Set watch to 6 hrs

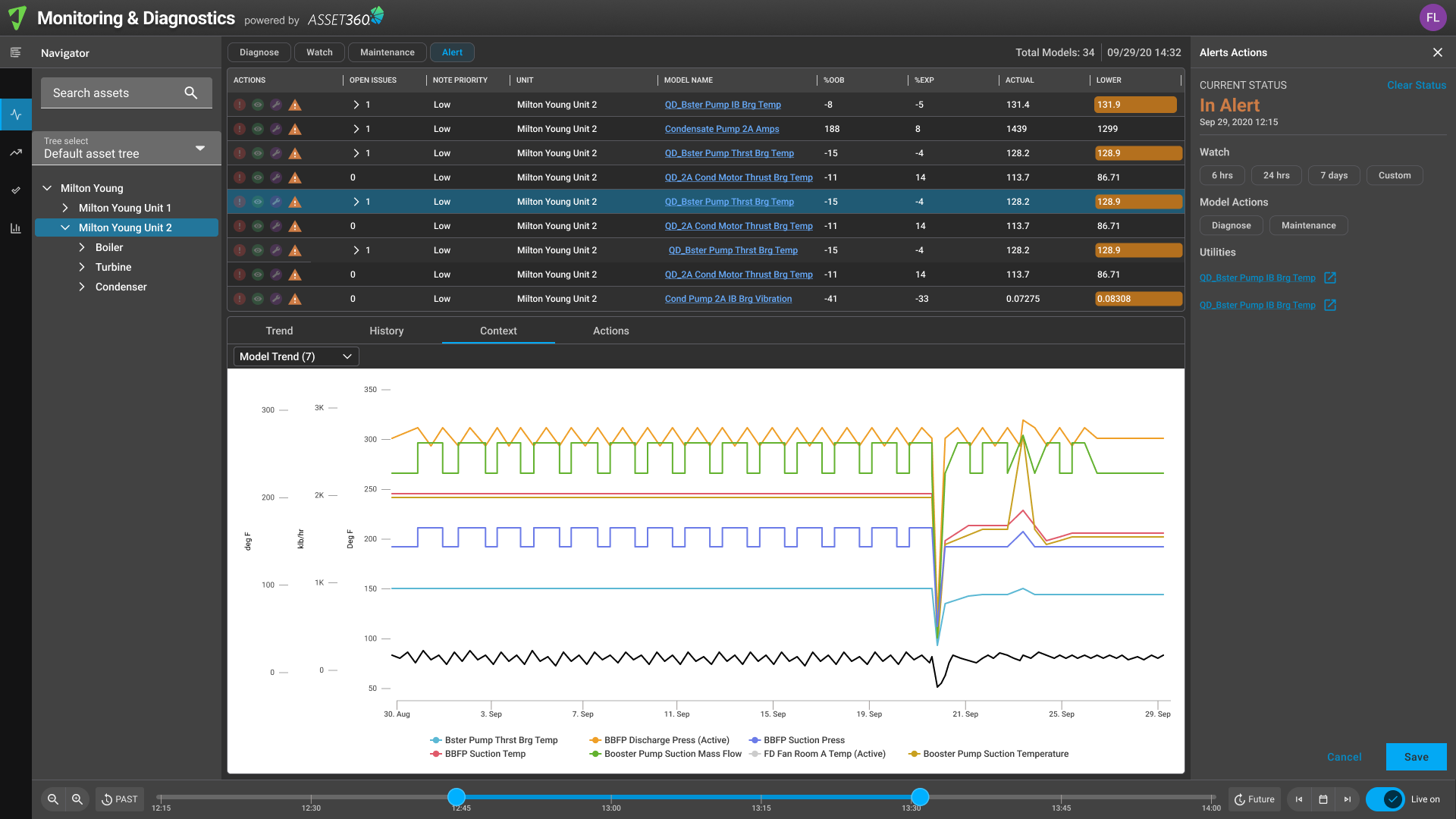1222,175
